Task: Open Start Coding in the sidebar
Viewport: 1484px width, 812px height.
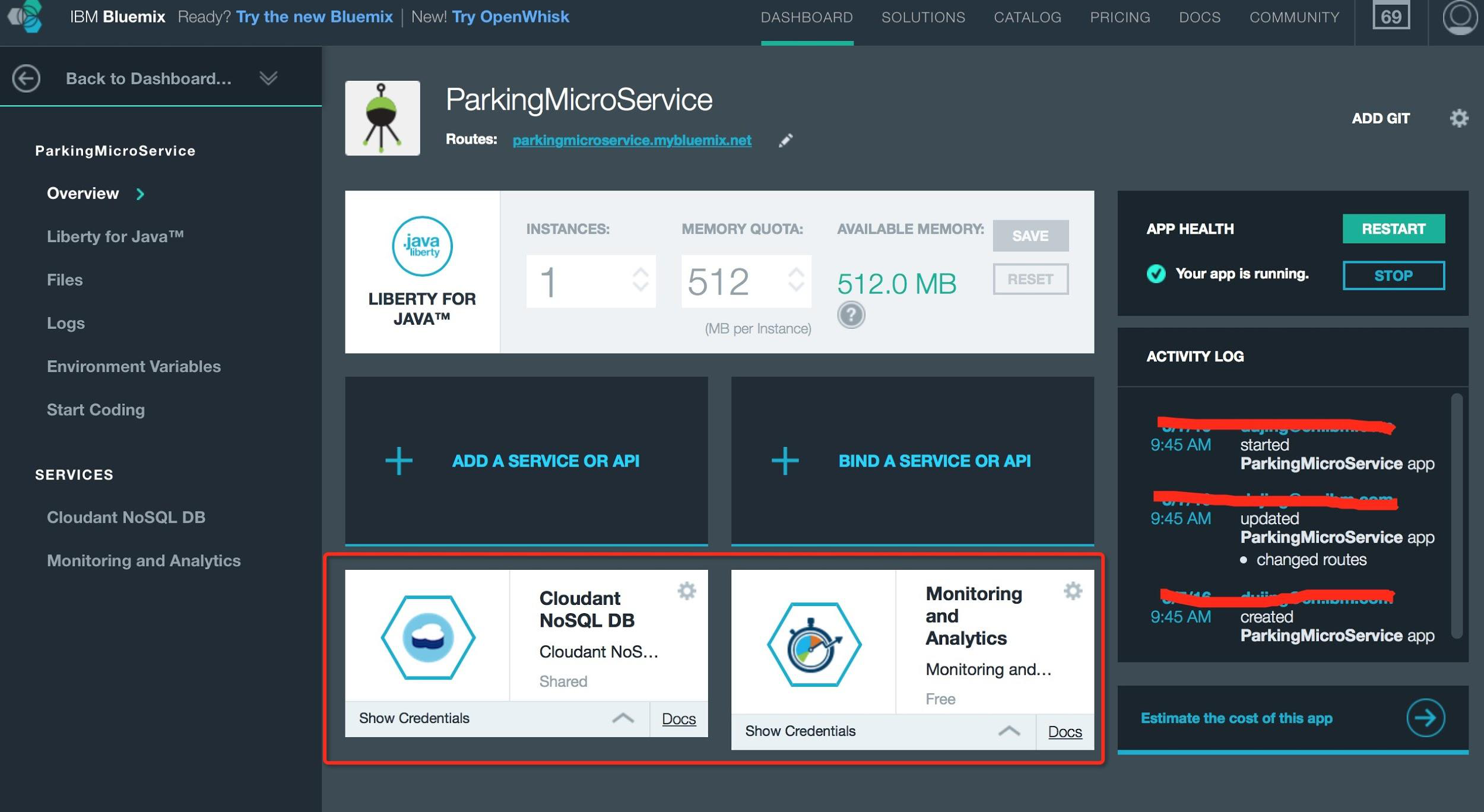Action: point(96,410)
